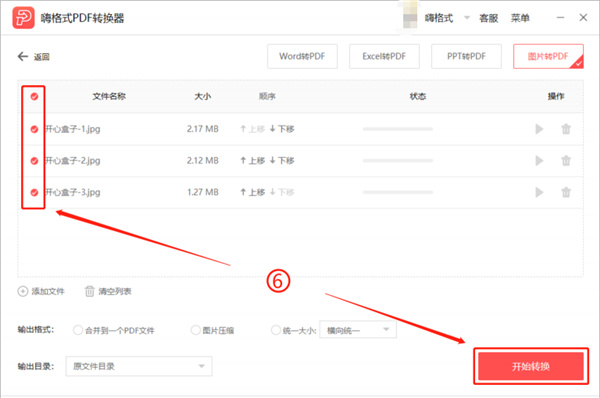Uncheck the select-all checkbox in header
This screenshot has width=600, height=398.
pyautogui.click(x=34, y=96)
